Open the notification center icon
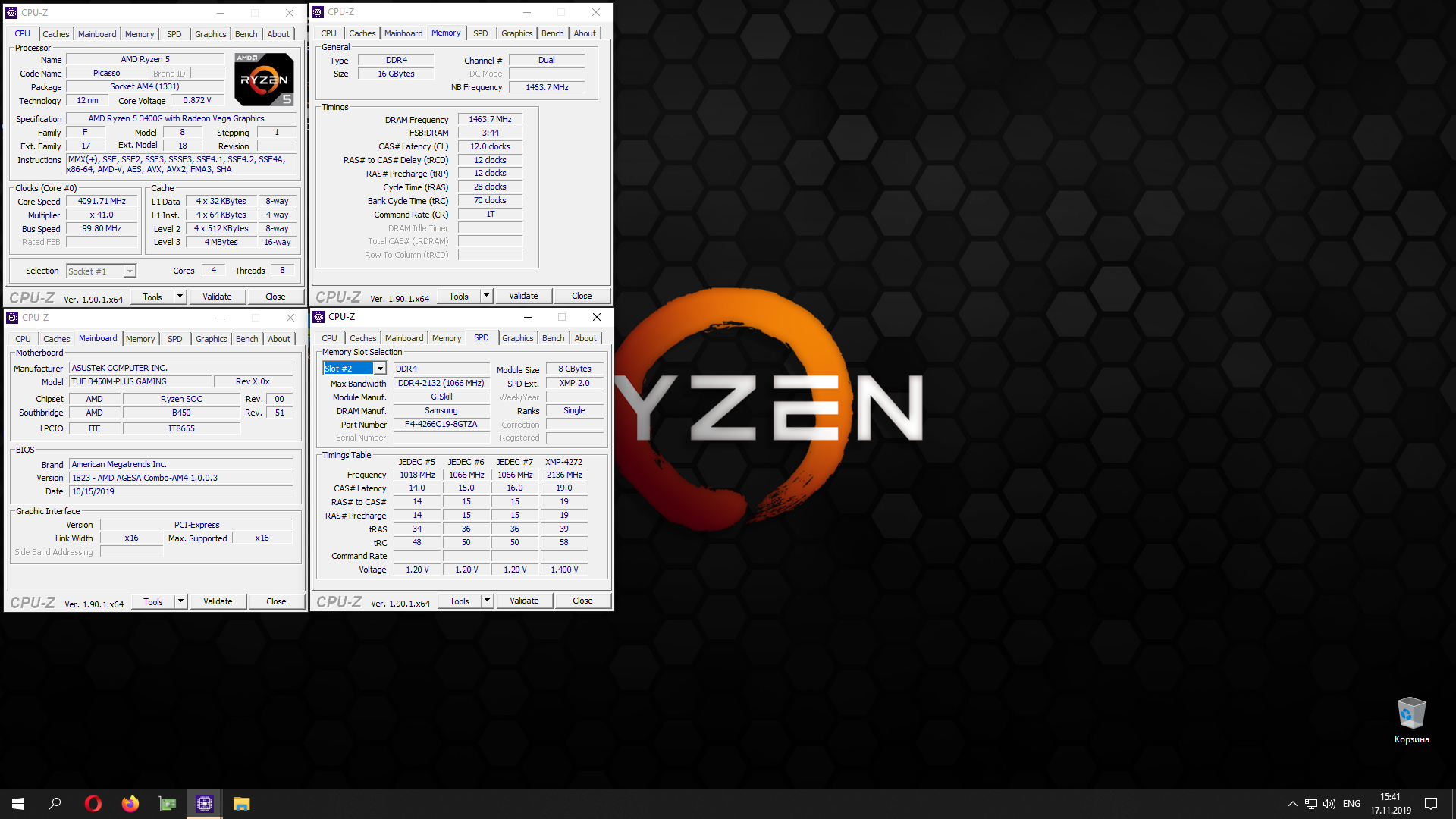 1431,804
